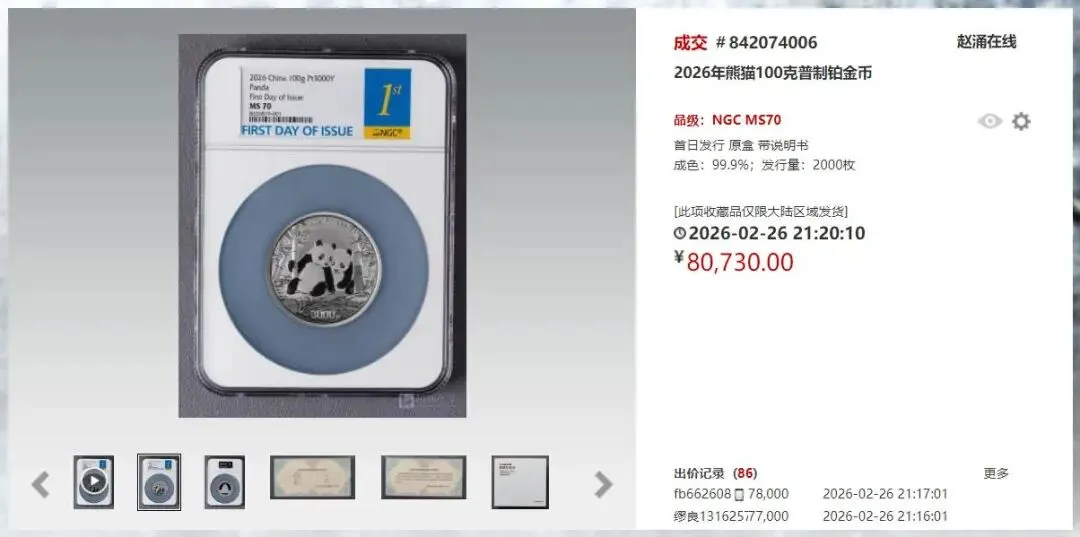1080x537 pixels.
Task: Click the item title 2026年熊猫100克普制铂金币
Action: (x=773, y=73)
